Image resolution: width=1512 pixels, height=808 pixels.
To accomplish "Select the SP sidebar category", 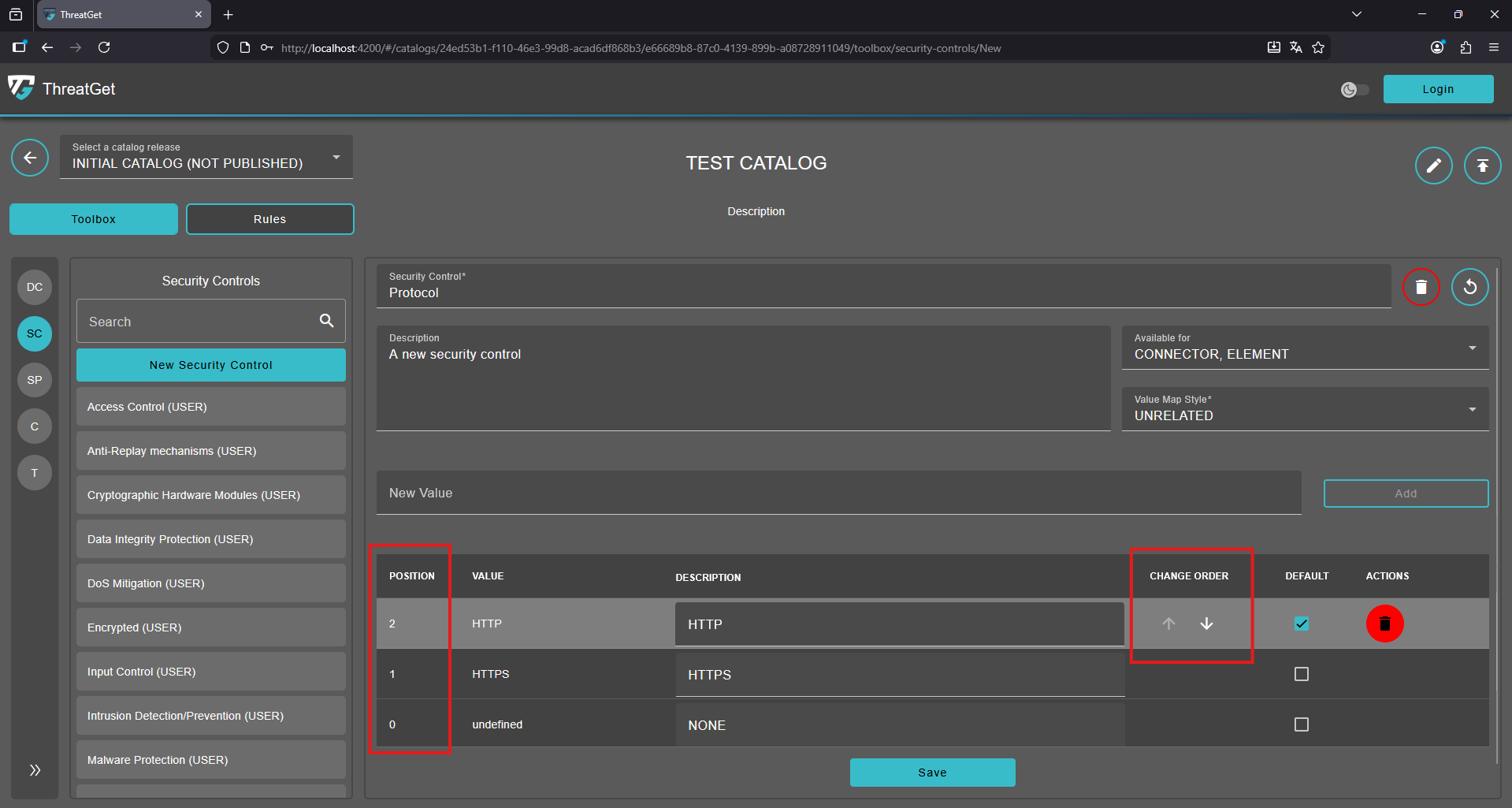I will click(35, 380).
